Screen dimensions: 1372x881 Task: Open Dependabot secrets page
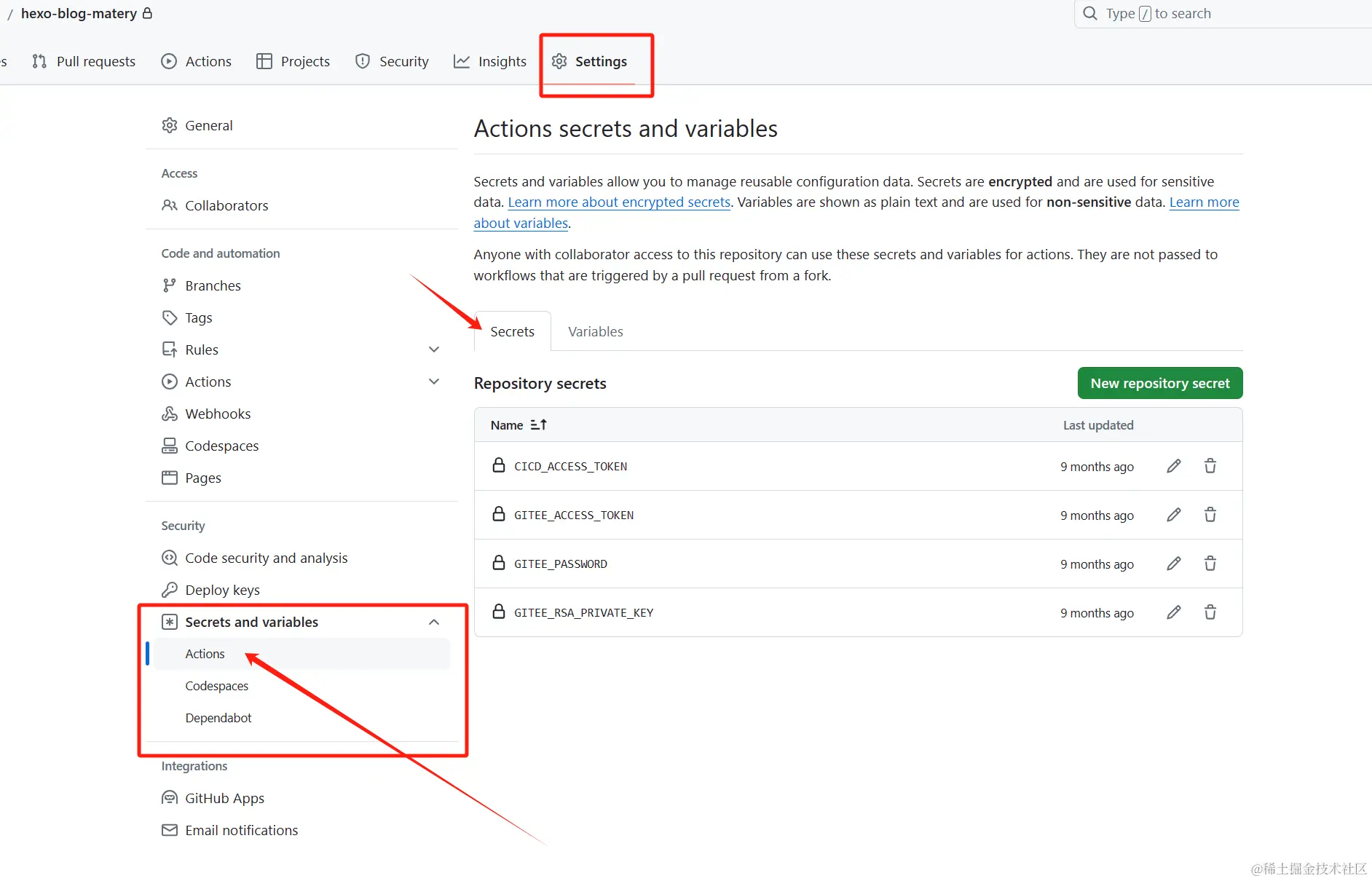click(218, 718)
